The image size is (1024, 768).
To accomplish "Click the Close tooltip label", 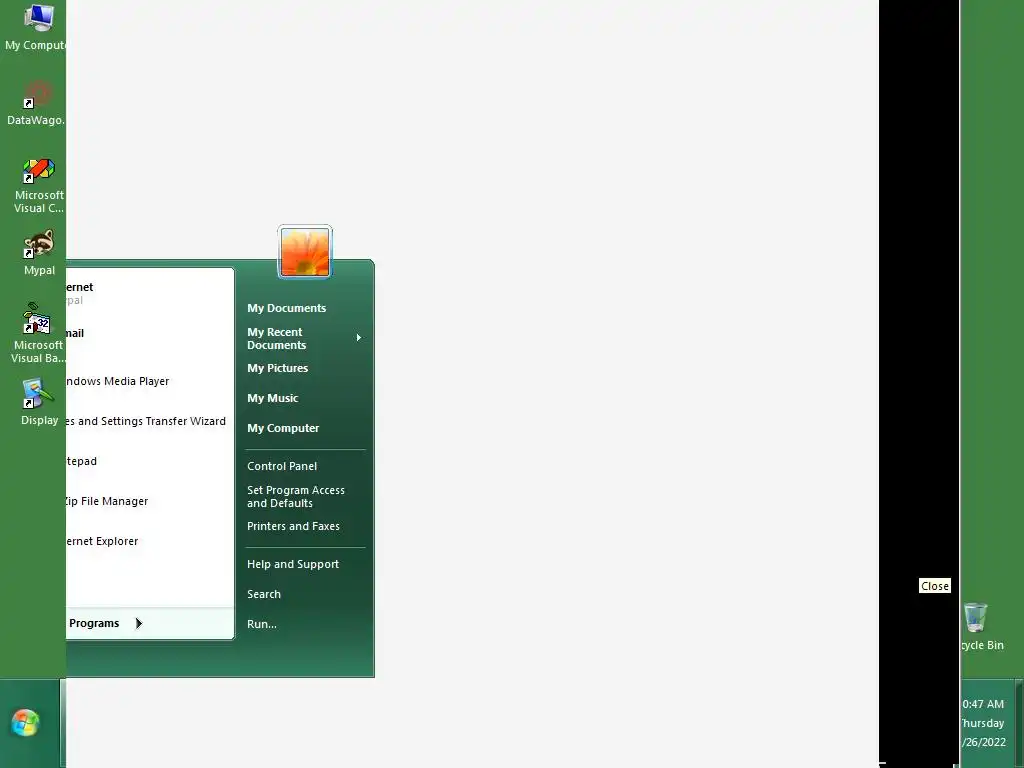I will [935, 586].
